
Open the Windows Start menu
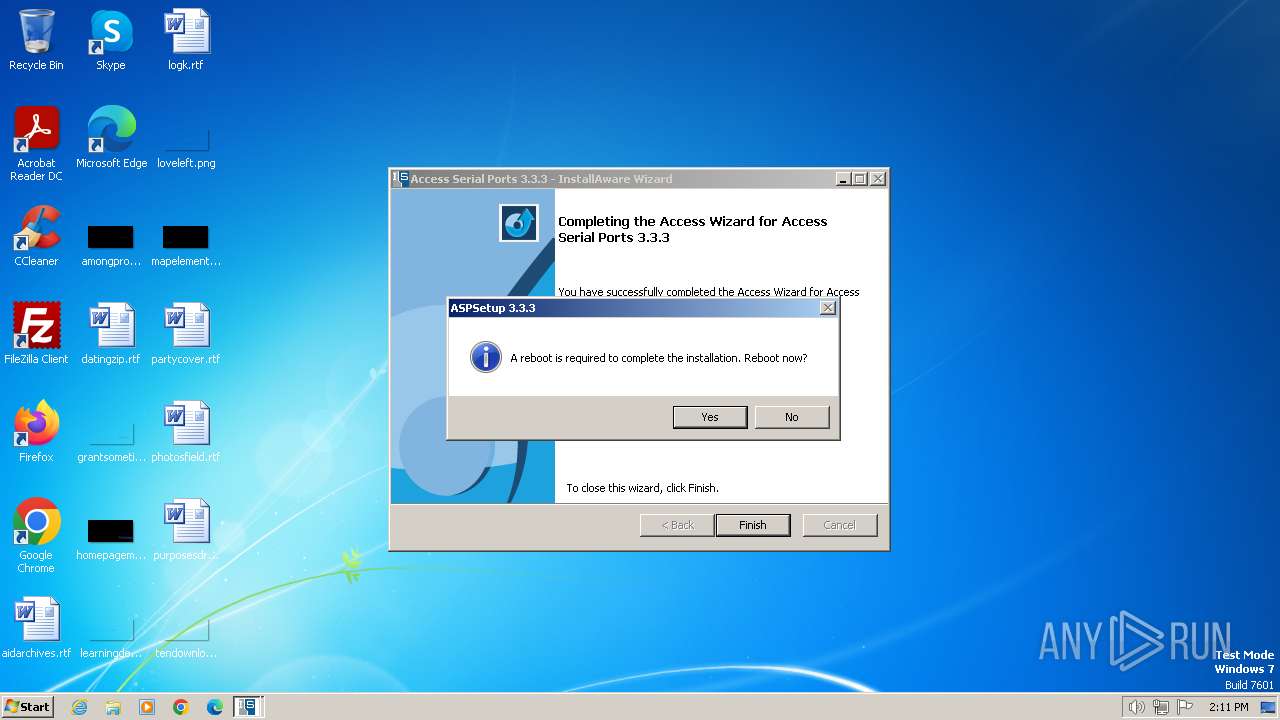click(x=28, y=706)
